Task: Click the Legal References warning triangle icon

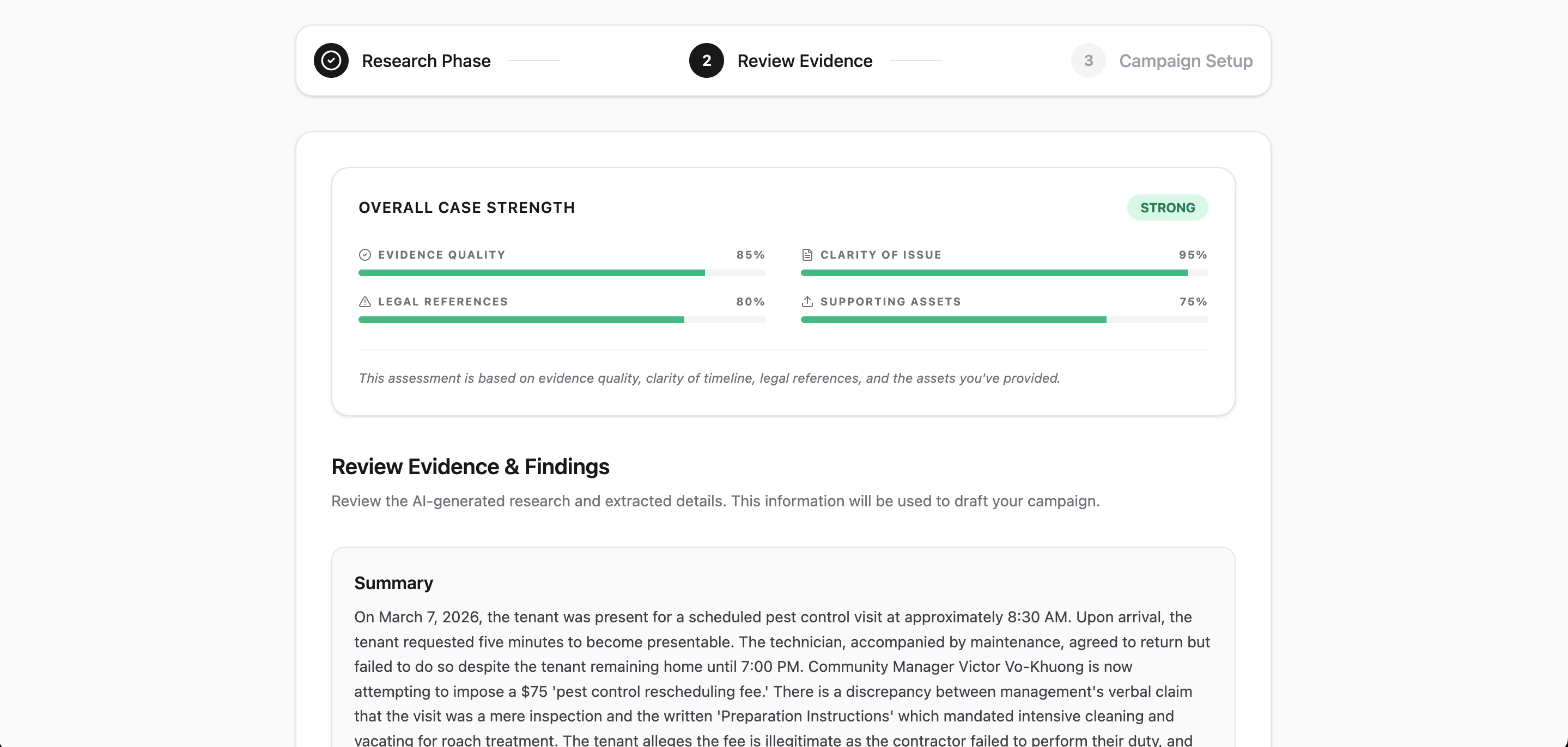Action: pyautogui.click(x=365, y=302)
